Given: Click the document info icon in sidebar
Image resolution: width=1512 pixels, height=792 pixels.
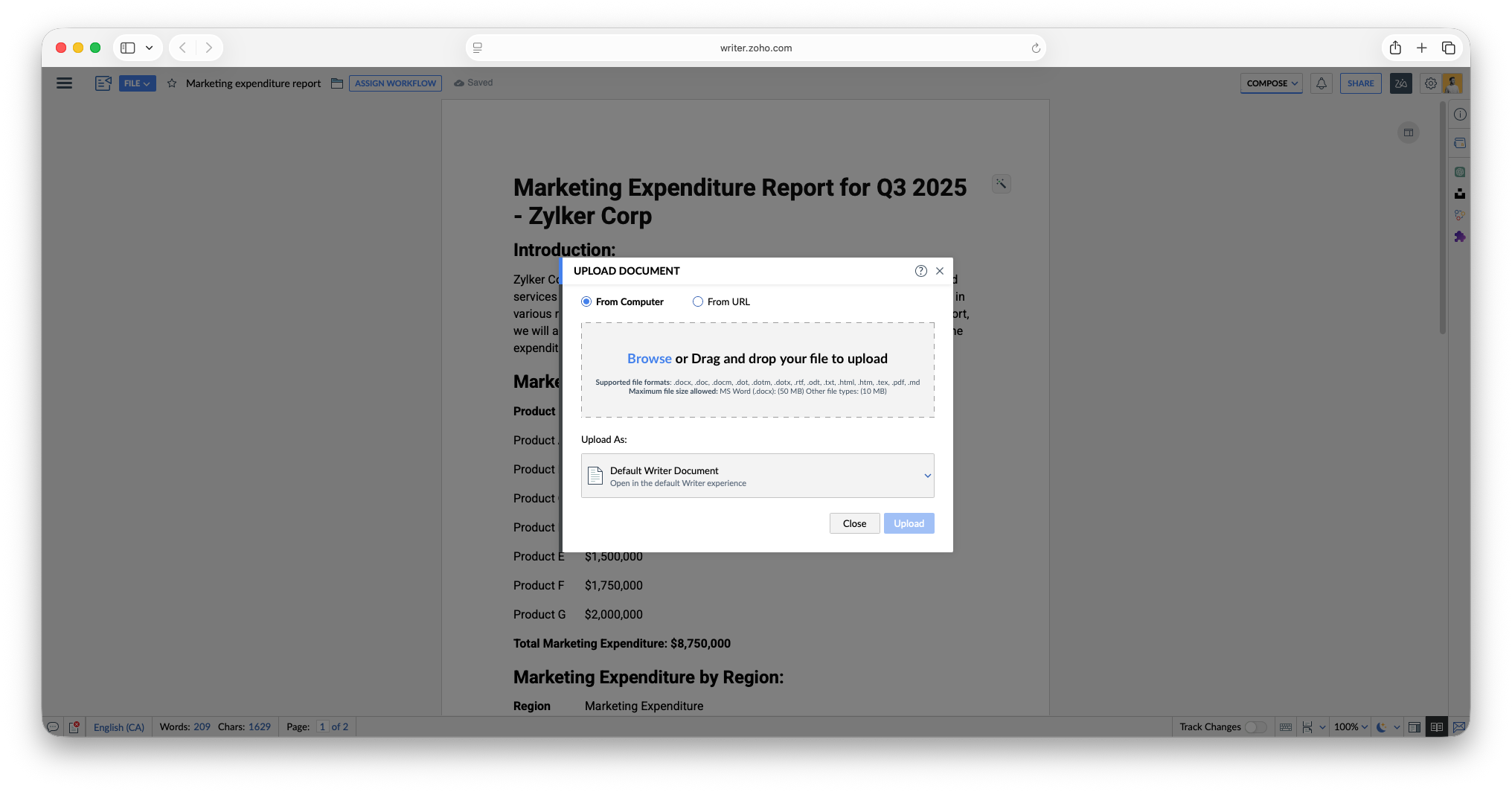Looking at the screenshot, I should point(1460,115).
